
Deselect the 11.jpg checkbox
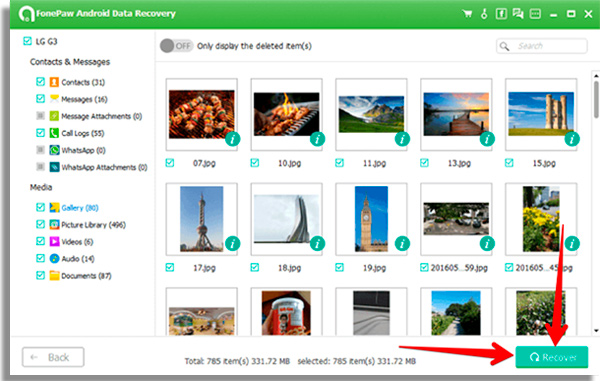[339, 163]
